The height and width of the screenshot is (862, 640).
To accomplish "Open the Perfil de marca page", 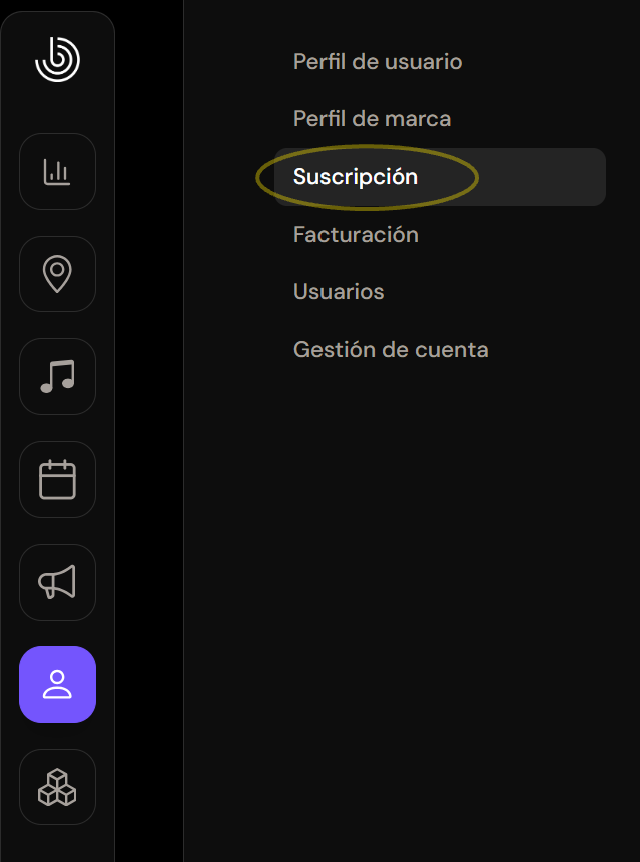I will coord(372,119).
